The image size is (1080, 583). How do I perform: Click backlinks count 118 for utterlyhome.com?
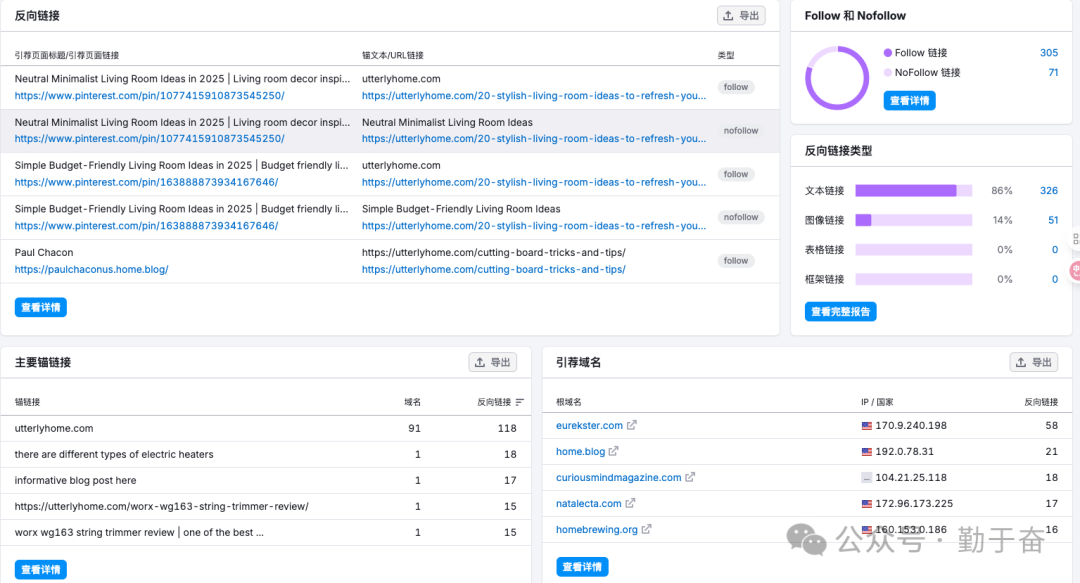point(507,428)
